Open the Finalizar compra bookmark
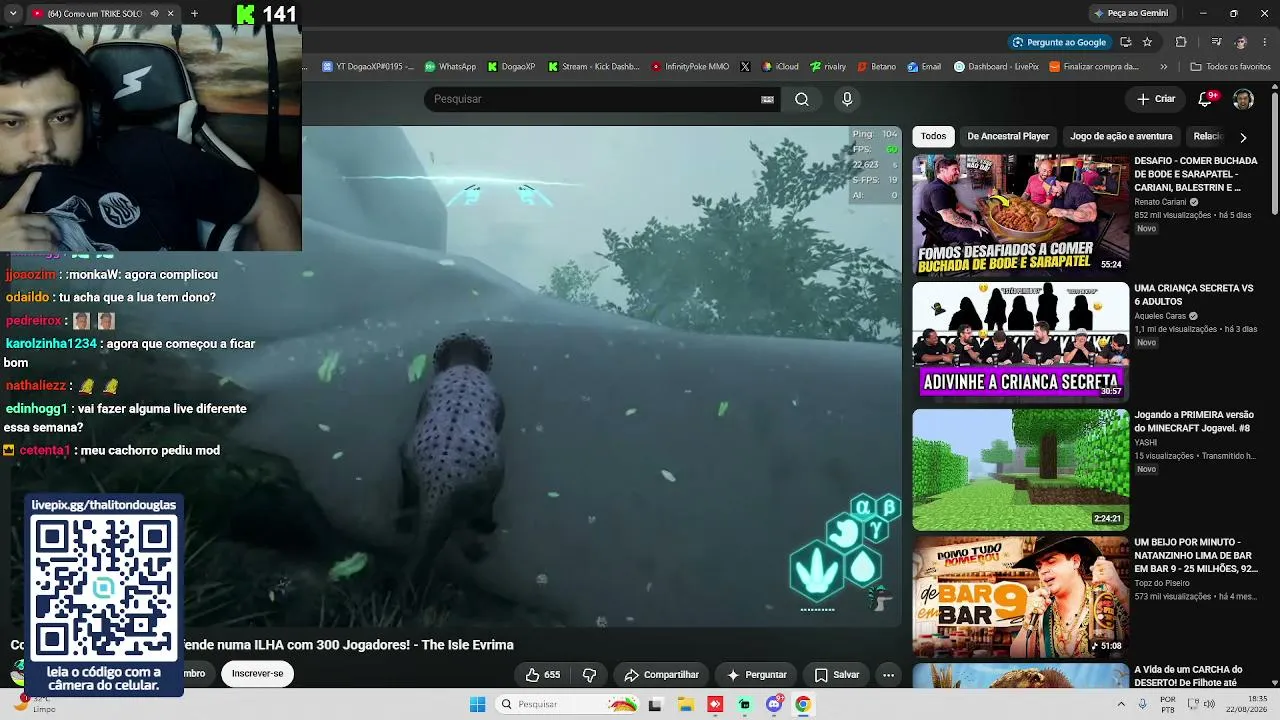The image size is (1280, 720). [1094, 67]
